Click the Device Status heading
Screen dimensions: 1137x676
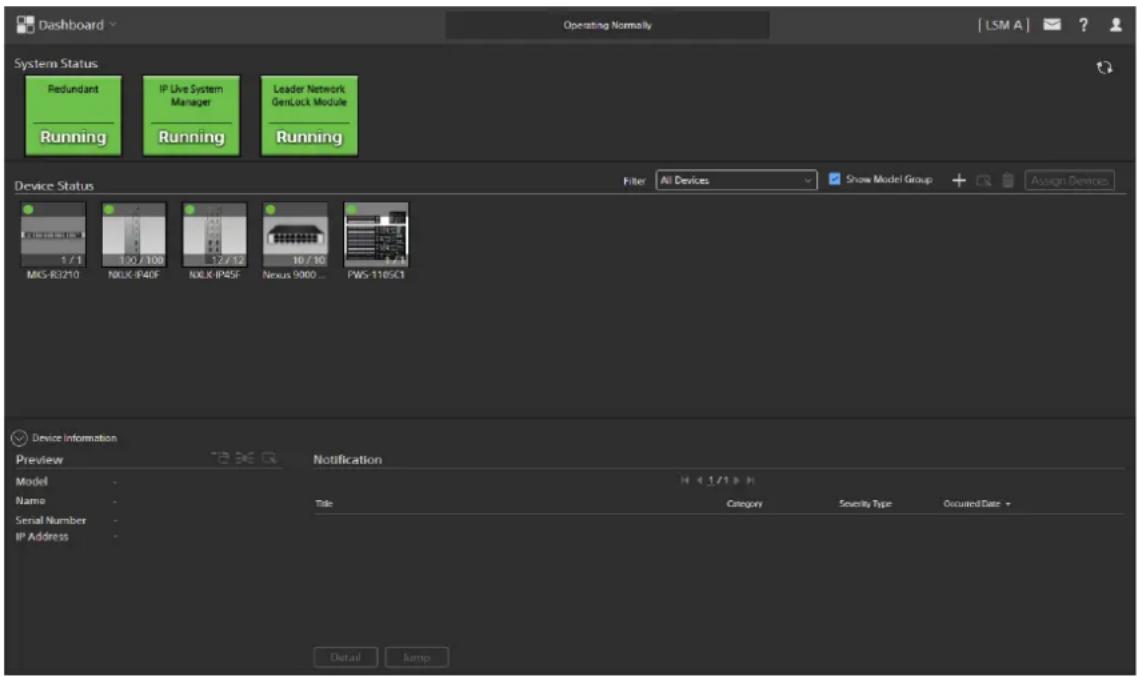[x=54, y=186]
